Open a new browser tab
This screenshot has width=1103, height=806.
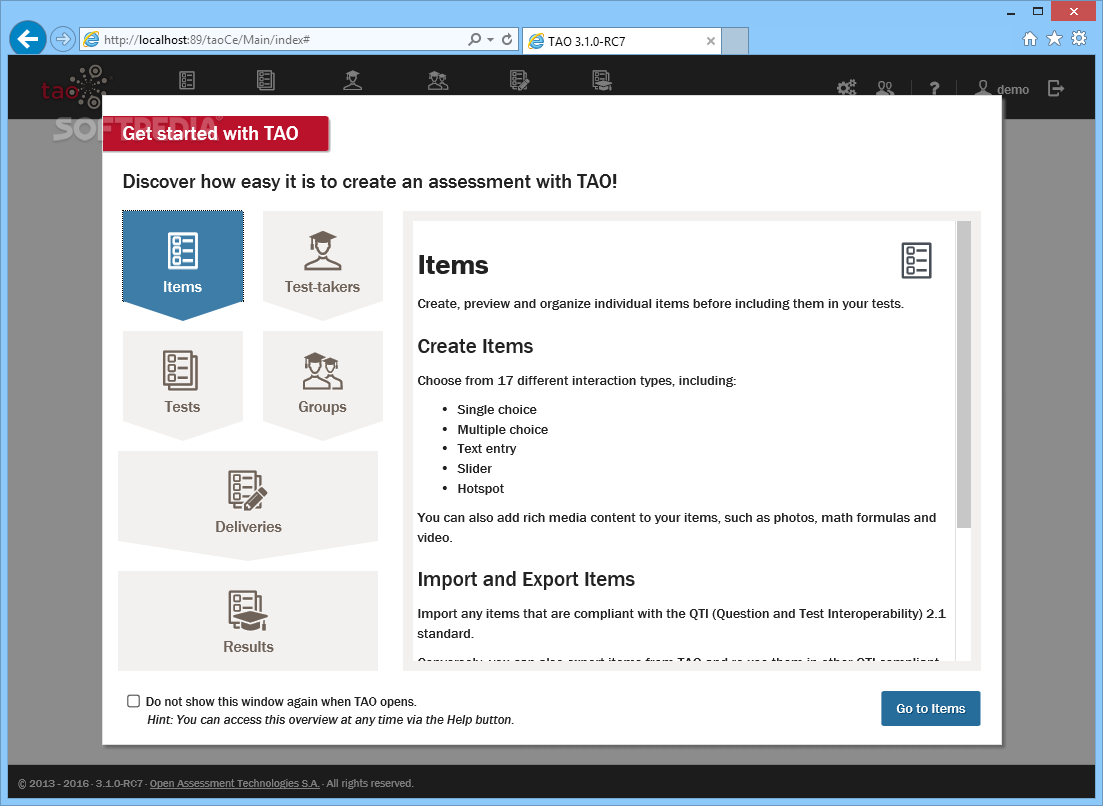[735, 41]
